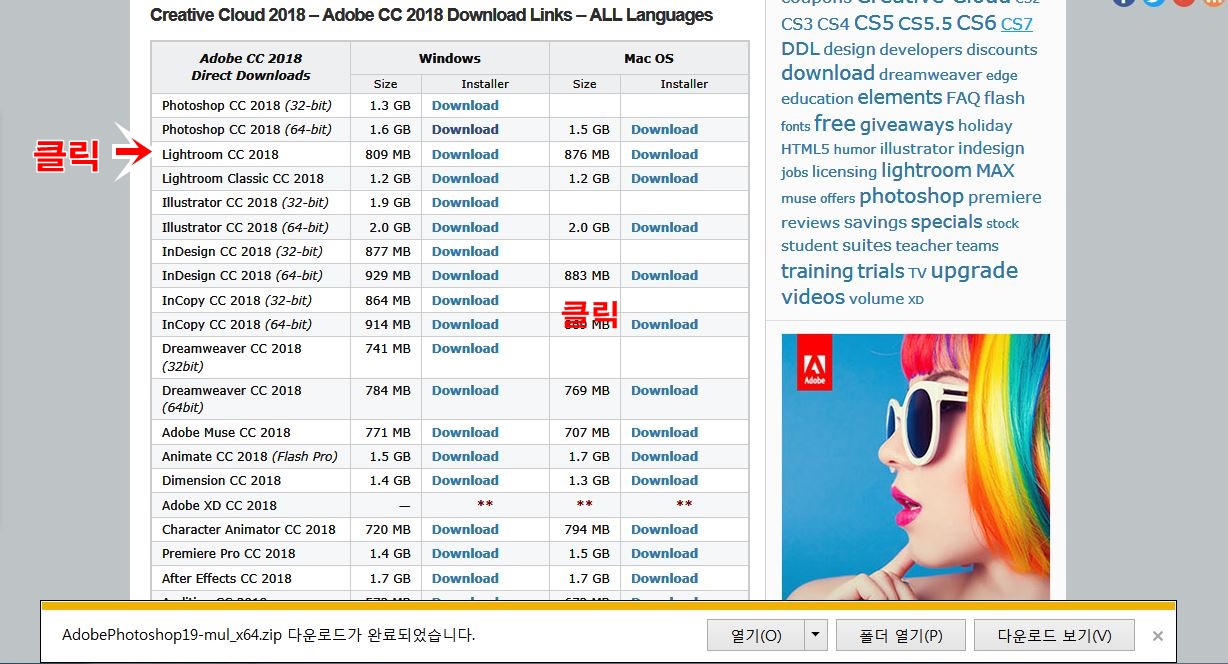Image resolution: width=1228 pixels, height=664 pixels.
Task: Click the Mac OS column header
Action: point(649,58)
